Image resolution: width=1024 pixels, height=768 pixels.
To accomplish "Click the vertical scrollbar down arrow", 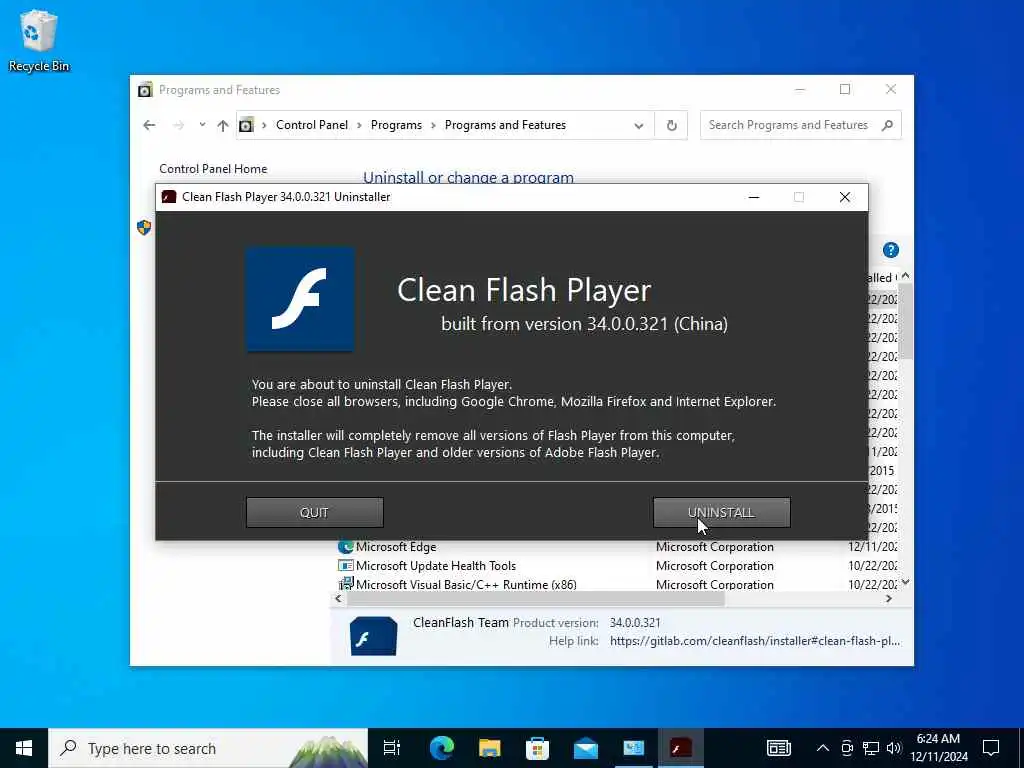I will tap(905, 582).
